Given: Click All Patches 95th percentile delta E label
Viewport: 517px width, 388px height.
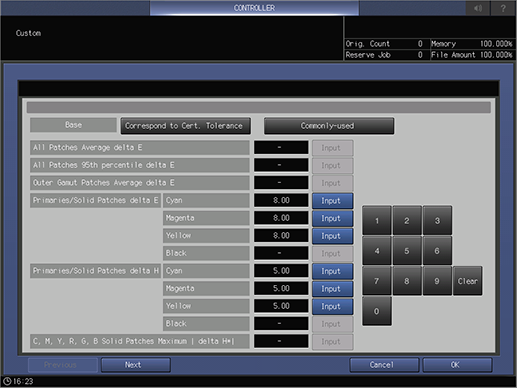Looking at the screenshot, I should coord(140,165).
